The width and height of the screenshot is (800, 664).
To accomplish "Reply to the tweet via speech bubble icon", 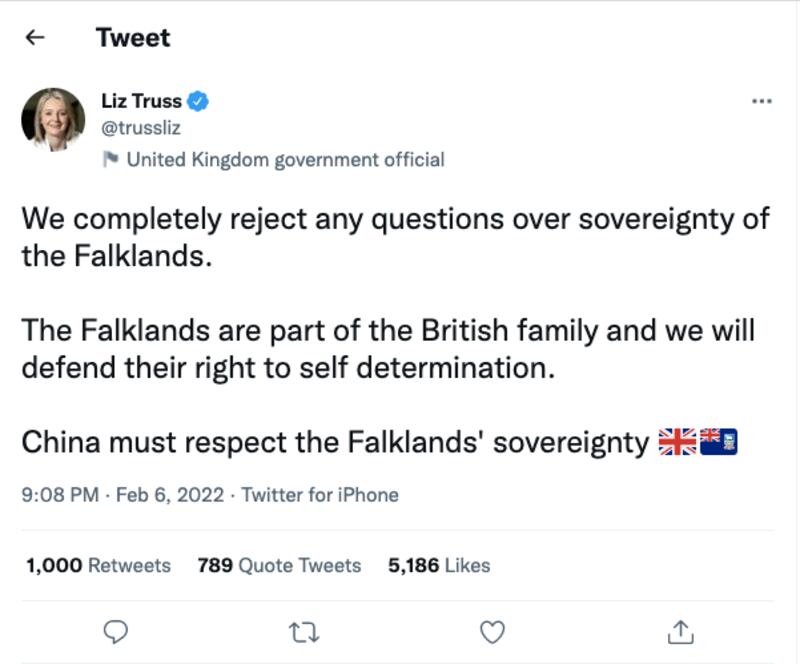I will (117, 631).
